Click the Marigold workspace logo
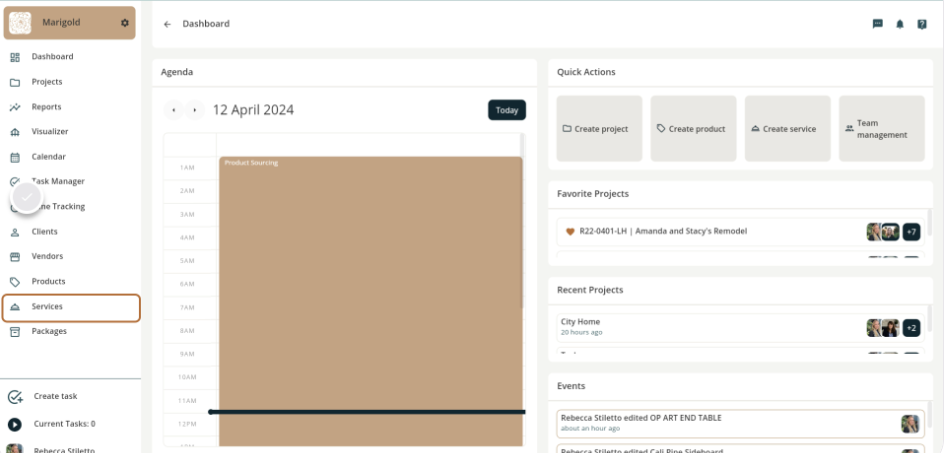This screenshot has width=947, height=453. click(x=20, y=23)
